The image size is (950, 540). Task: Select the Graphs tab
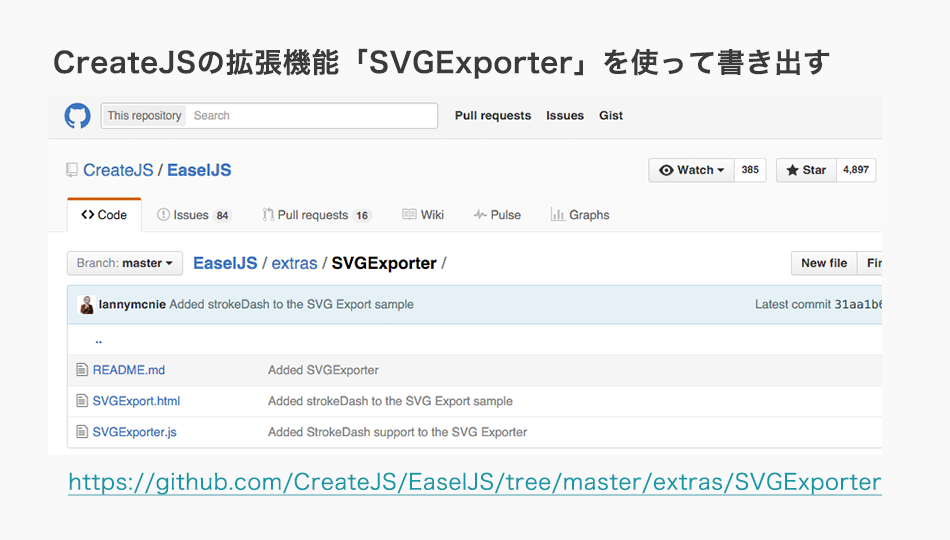580,215
